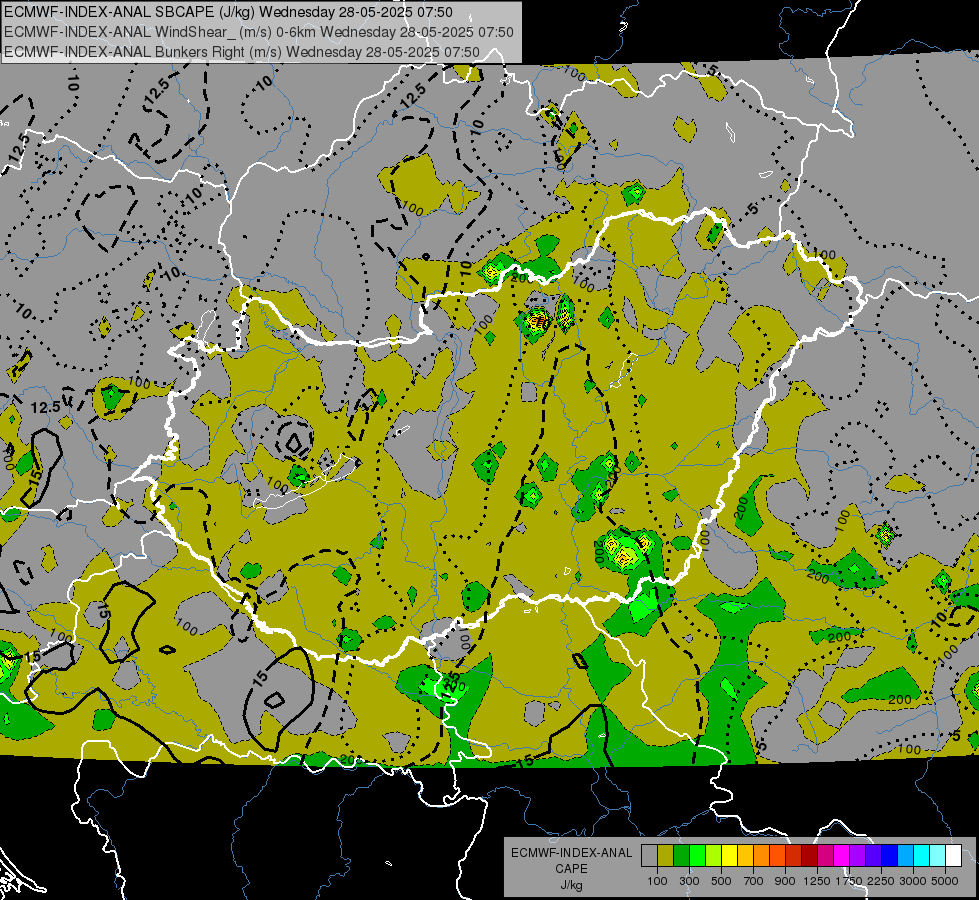Click the 5000 value under the color scale
This screenshot has height=900, width=979.
[945, 881]
